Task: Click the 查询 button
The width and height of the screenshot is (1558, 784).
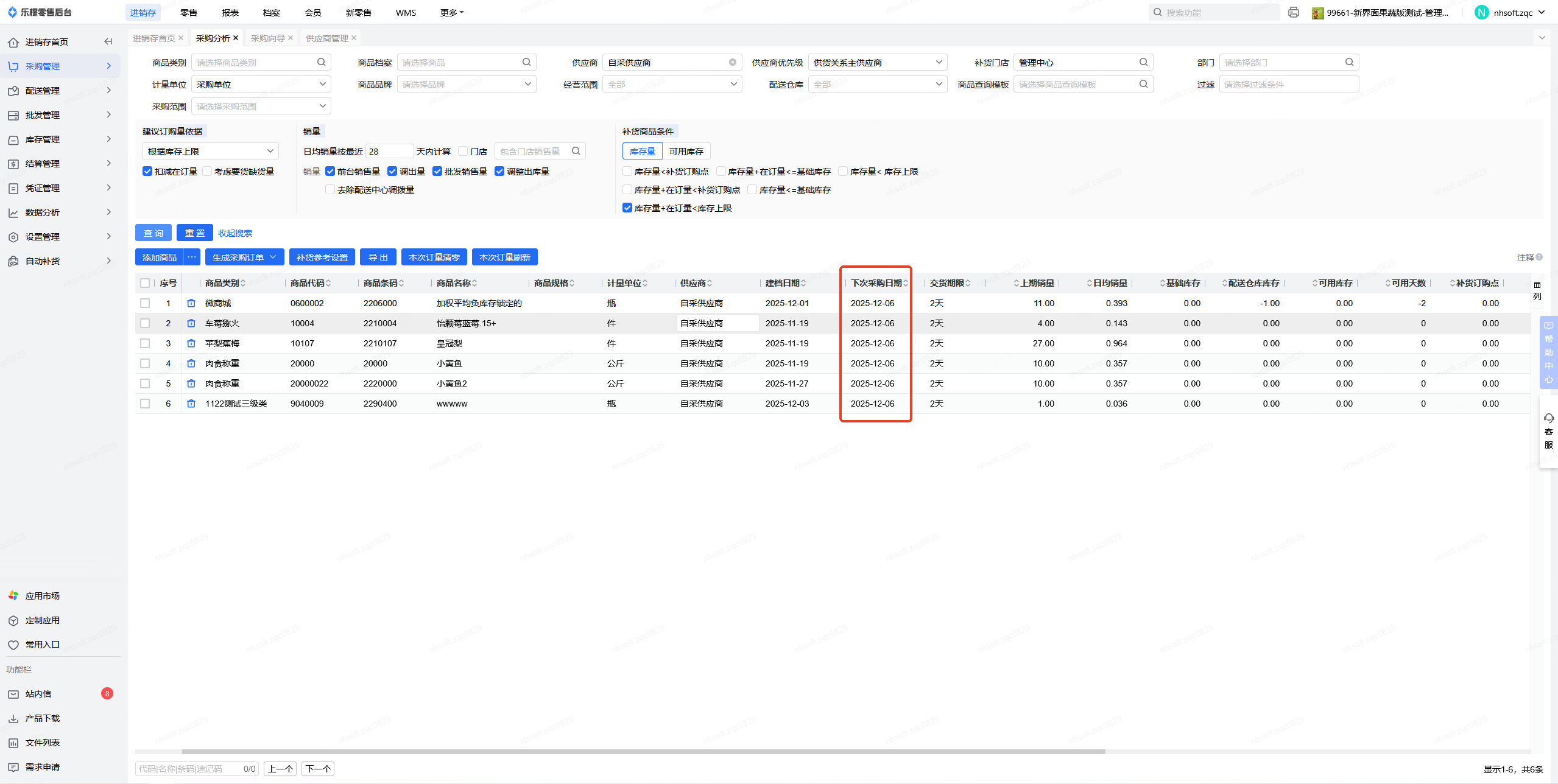Action: 153,233
